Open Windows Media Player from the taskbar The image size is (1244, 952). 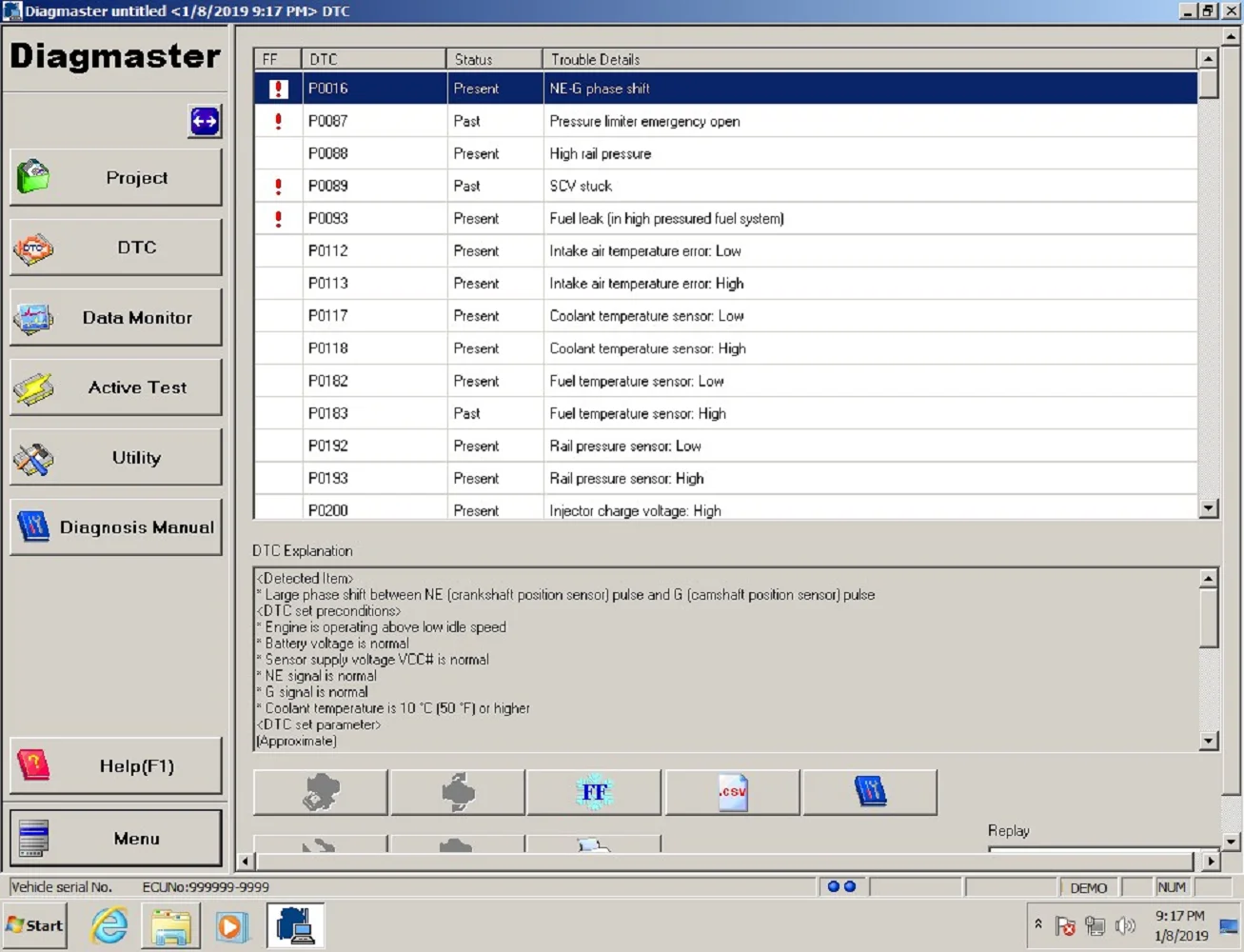coord(232,926)
